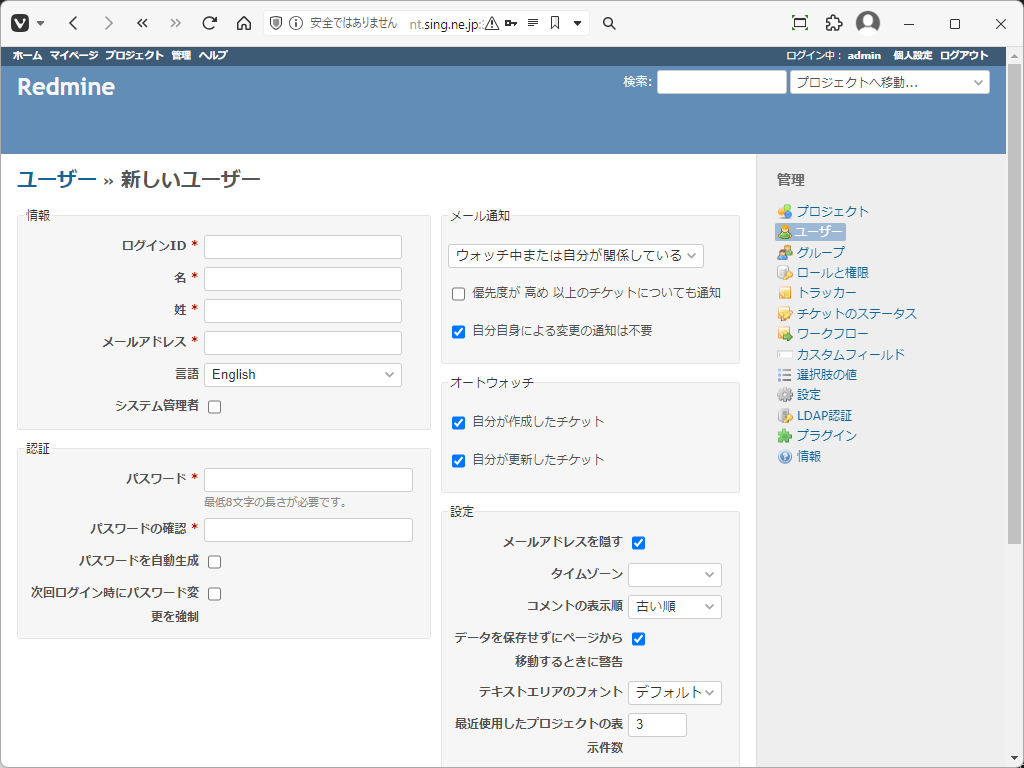Open the search icon in browser toolbar
Screen dimensions: 1024x768
[609, 24]
